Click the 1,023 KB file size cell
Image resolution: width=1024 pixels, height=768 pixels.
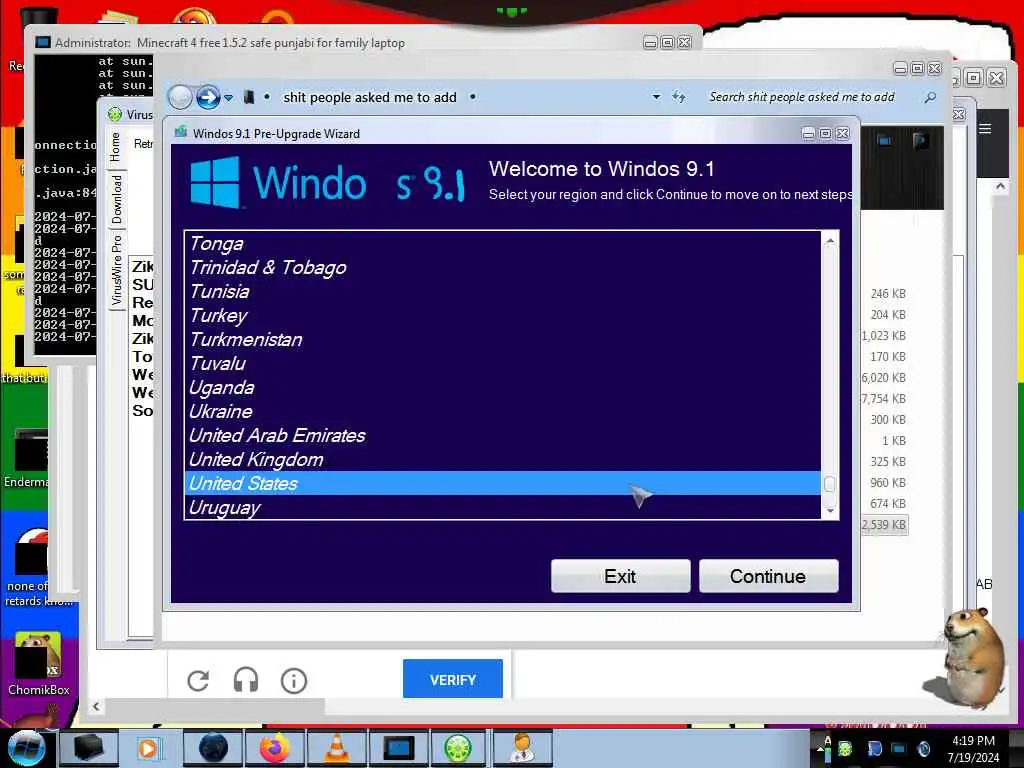(884, 336)
